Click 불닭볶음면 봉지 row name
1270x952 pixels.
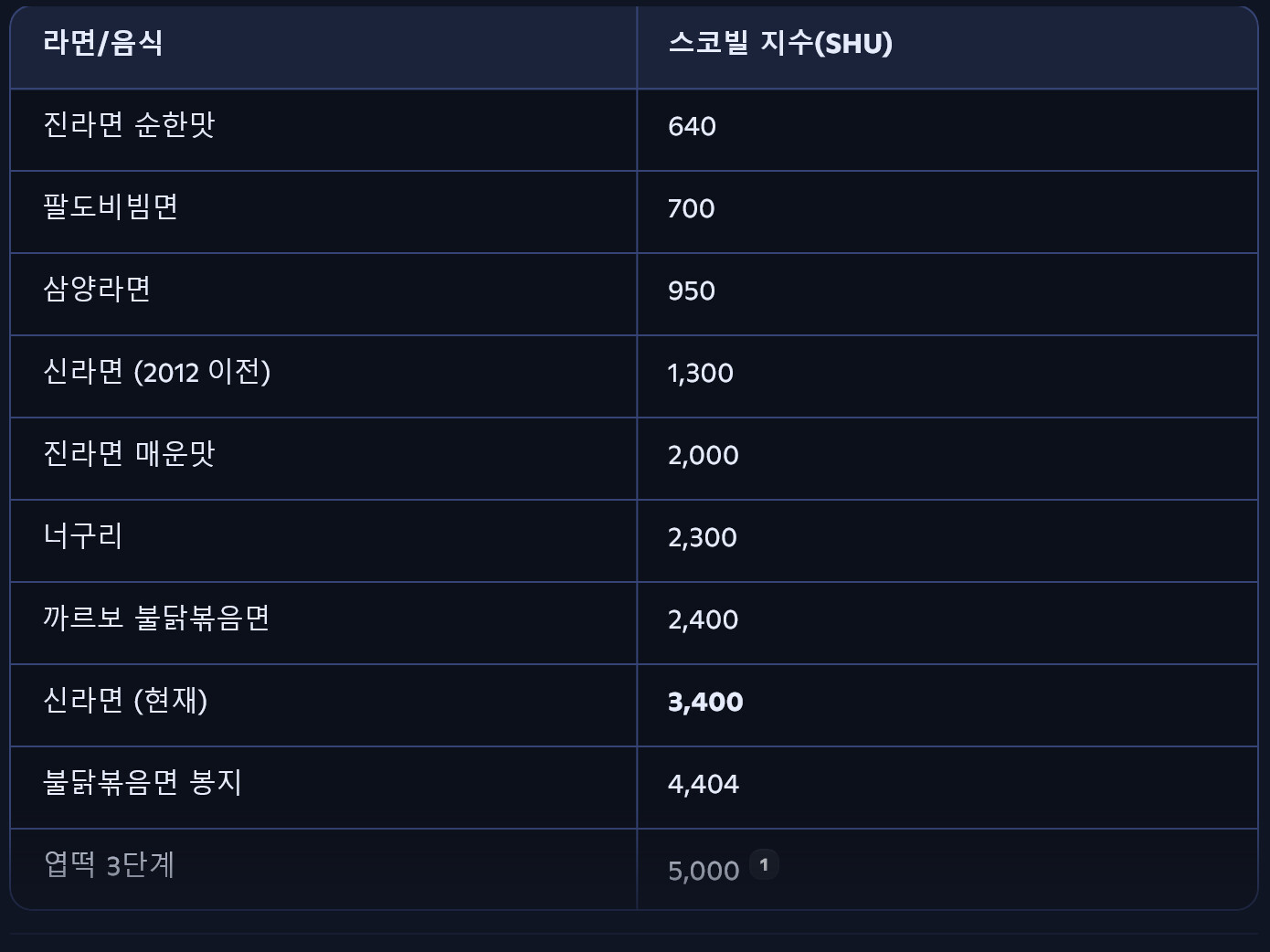143,783
